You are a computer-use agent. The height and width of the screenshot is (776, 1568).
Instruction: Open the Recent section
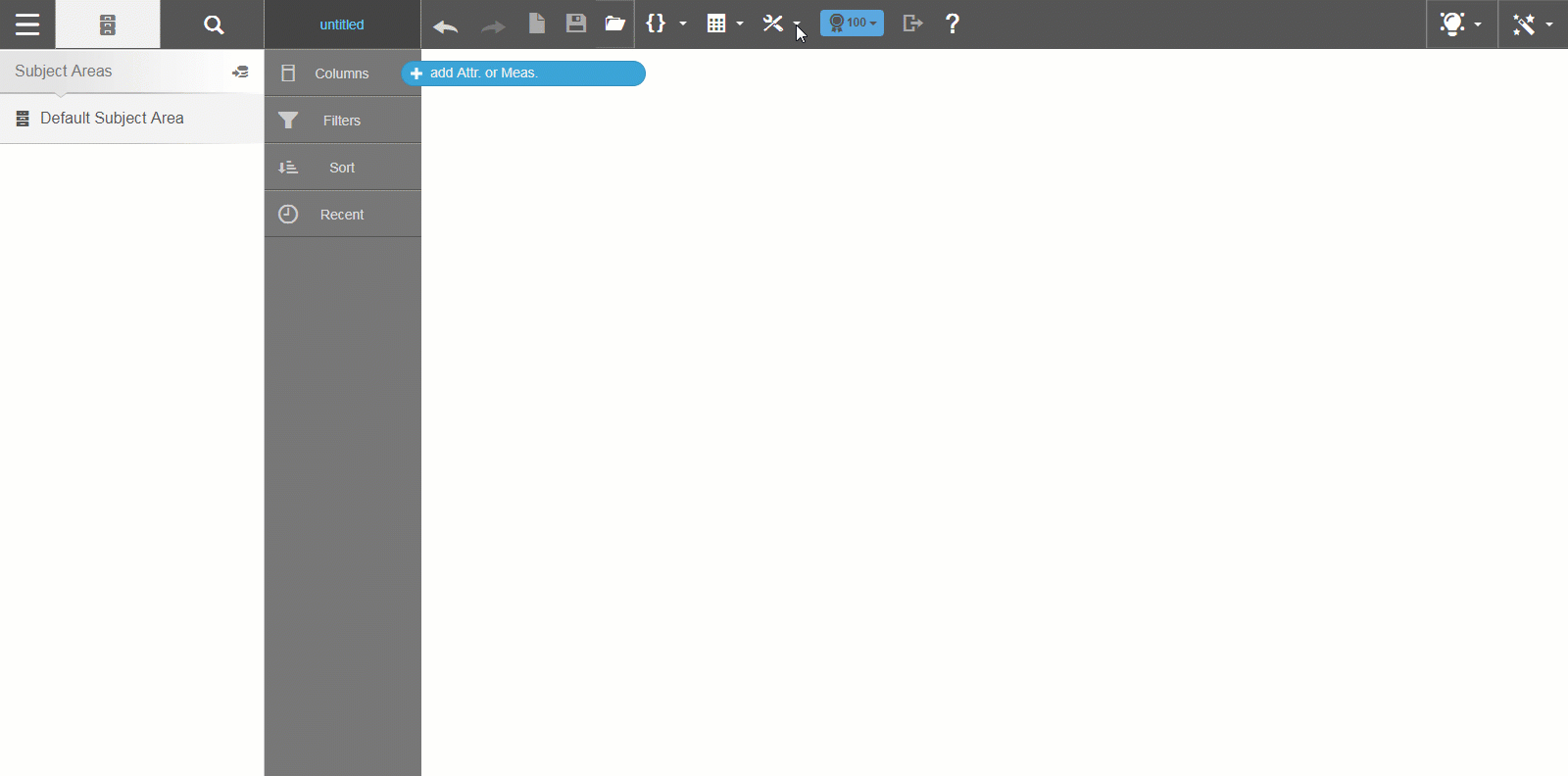click(342, 215)
